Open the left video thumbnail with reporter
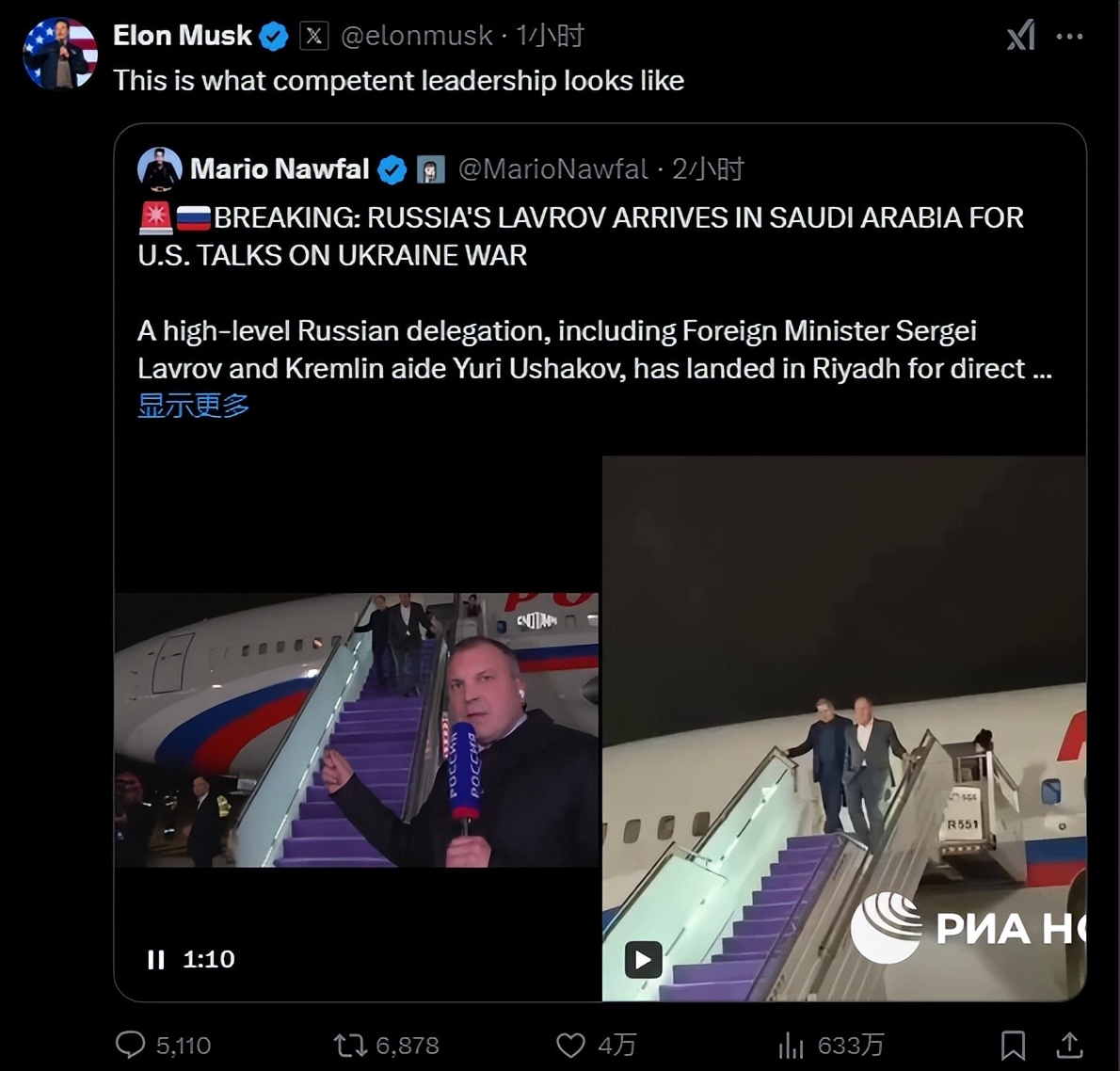This screenshot has width=1120, height=1071. [x=356, y=729]
